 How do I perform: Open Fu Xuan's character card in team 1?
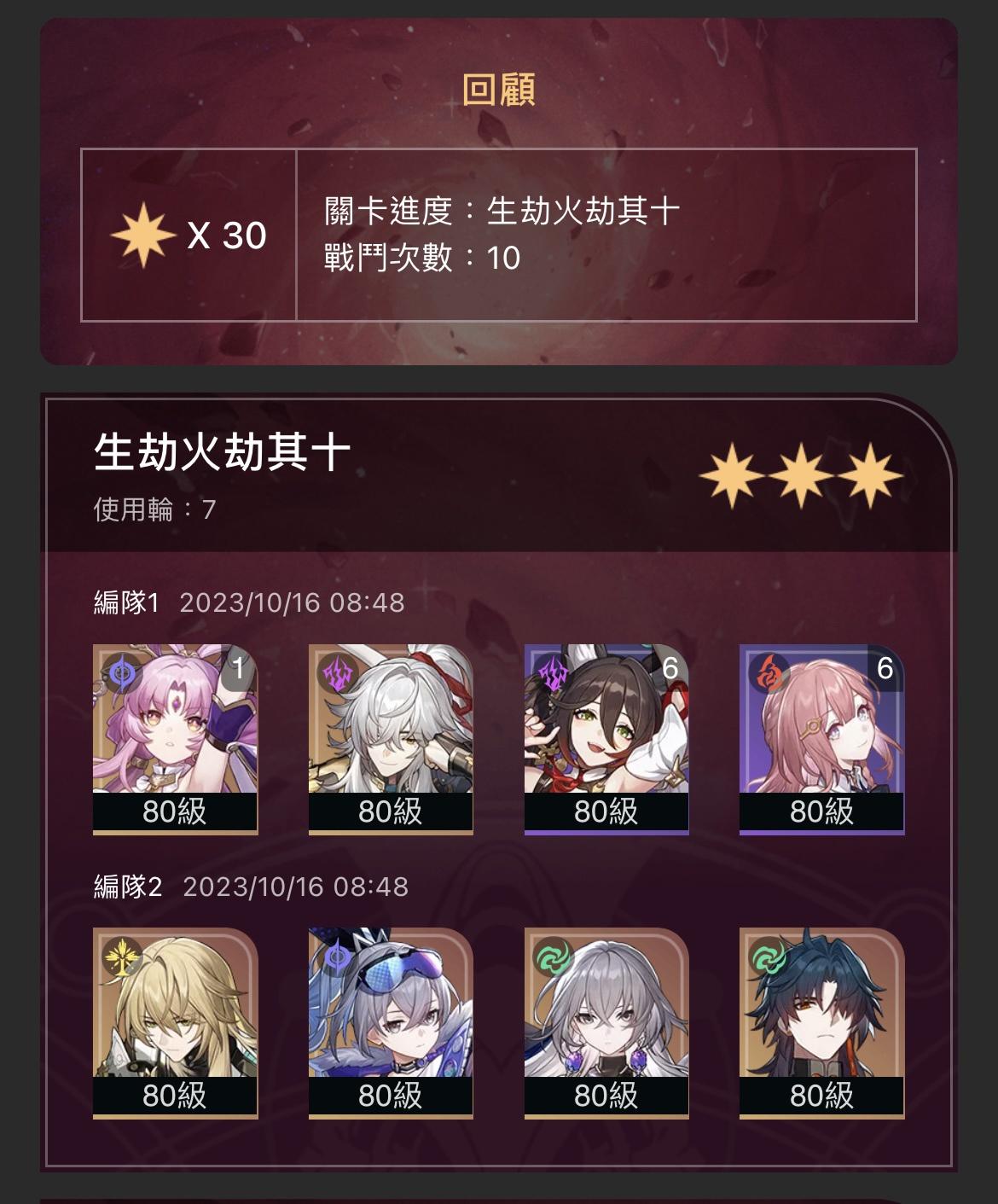coord(175,739)
